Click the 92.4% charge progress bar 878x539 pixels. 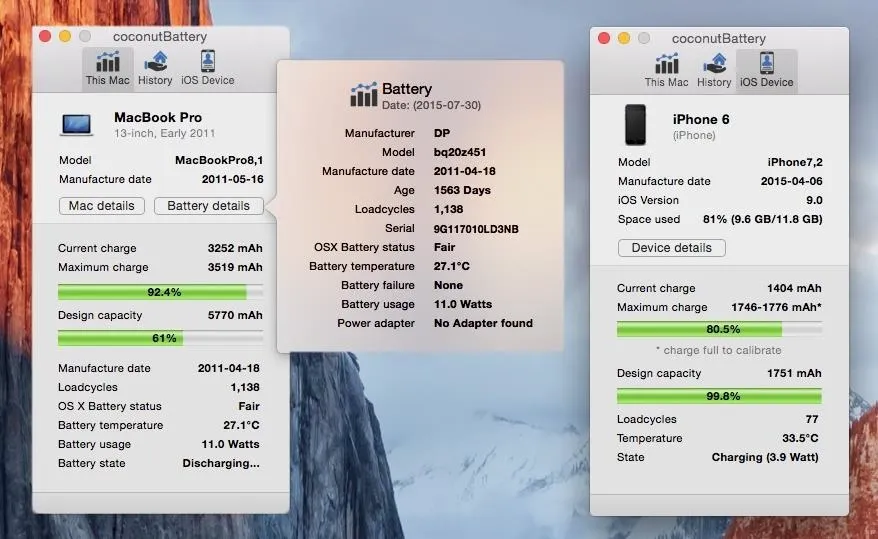coord(160,292)
